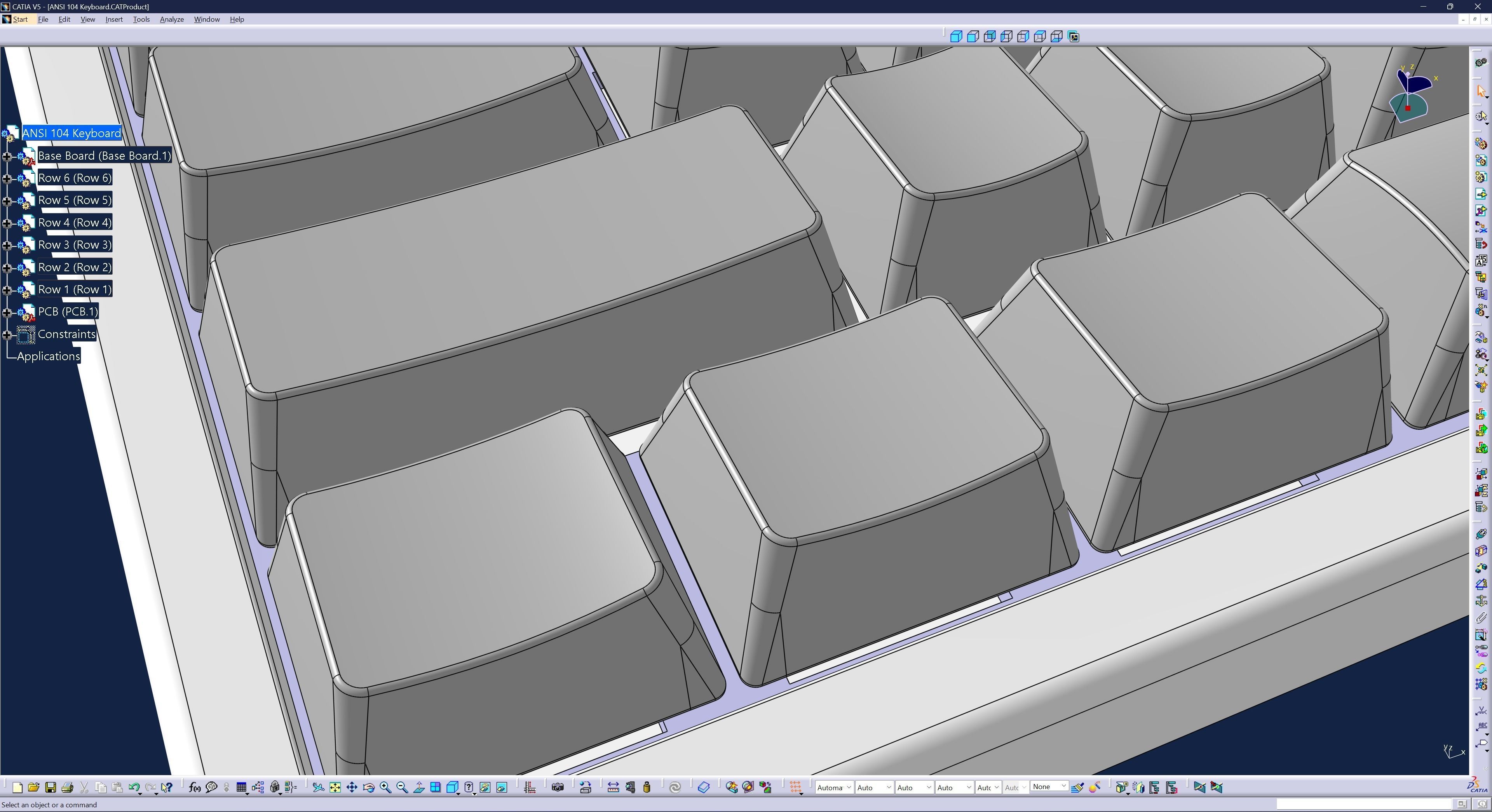Click the Window menu
This screenshot has height=812, width=1492.
tap(207, 19)
